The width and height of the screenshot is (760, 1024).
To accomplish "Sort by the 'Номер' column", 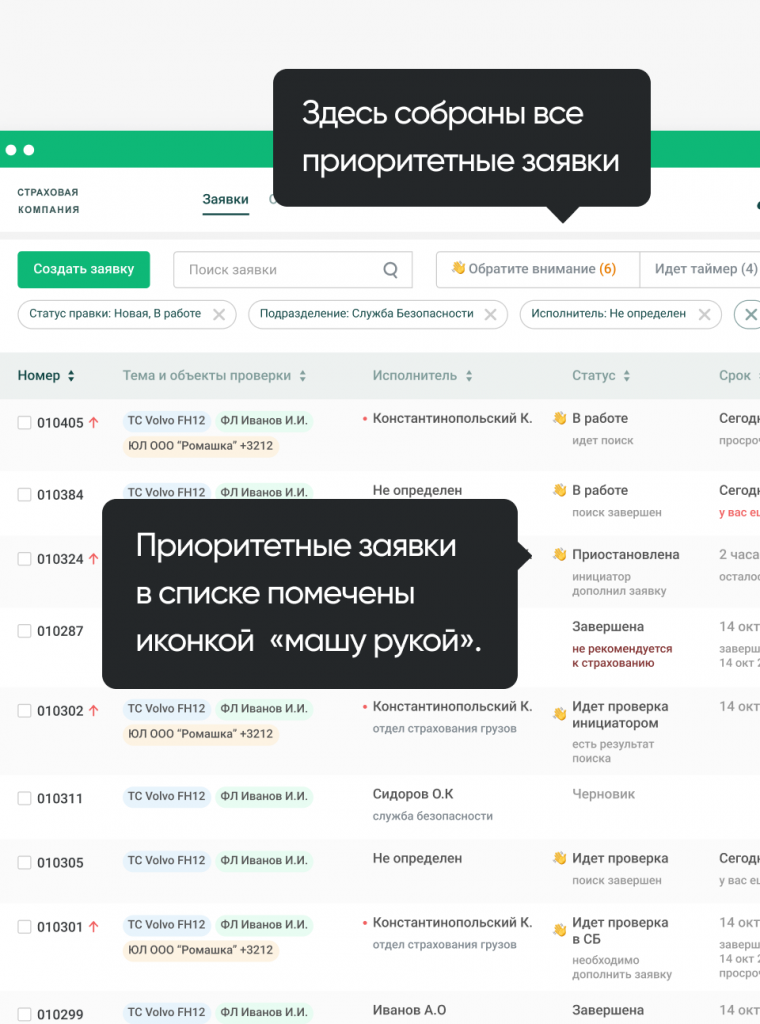I will coord(71,376).
